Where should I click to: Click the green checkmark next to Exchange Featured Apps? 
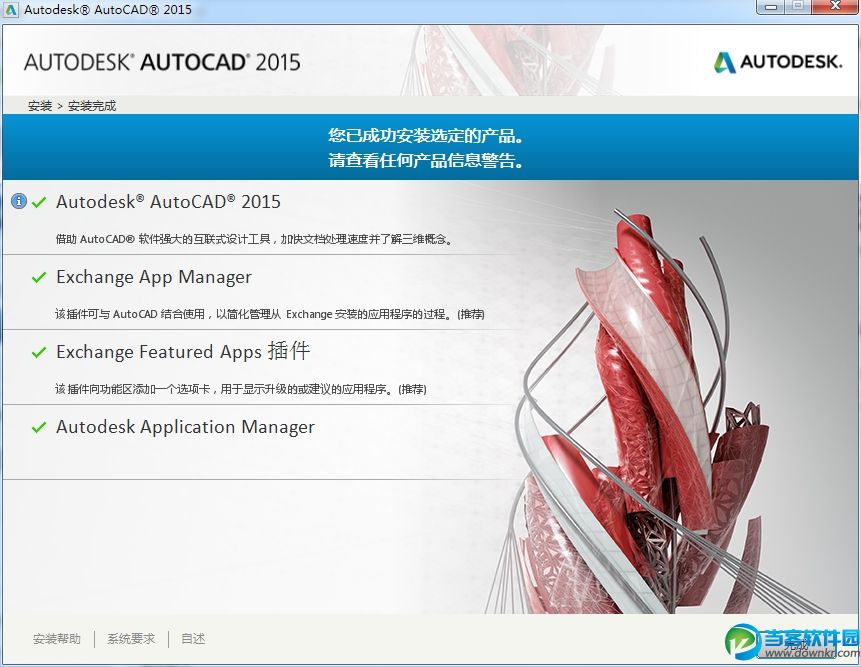click(39, 352)
